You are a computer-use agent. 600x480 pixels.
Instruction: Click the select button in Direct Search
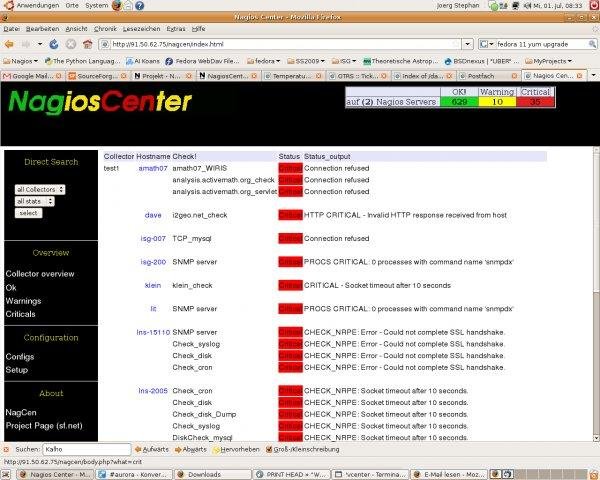[28, 213]
